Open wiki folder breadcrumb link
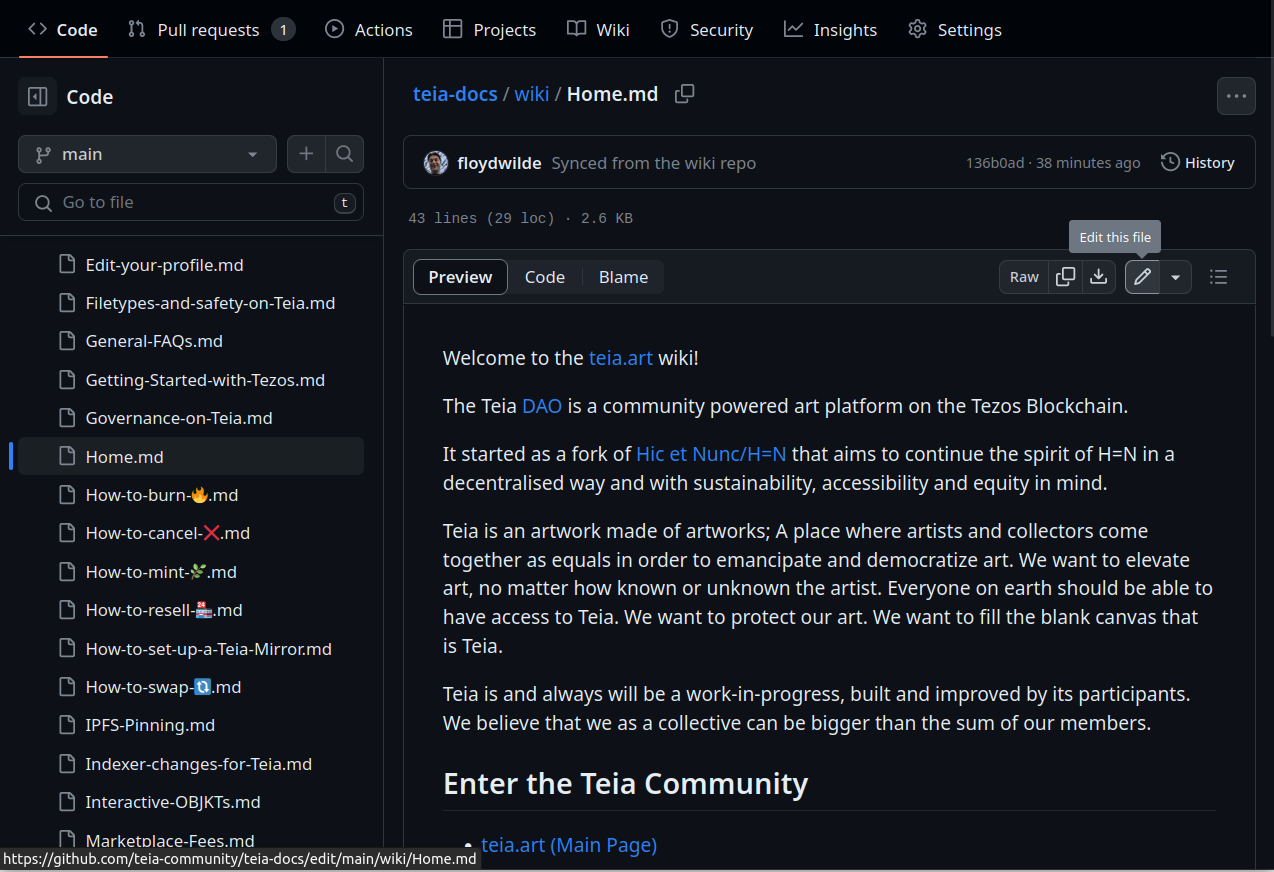Screen dimensions: 1274x872 pyautogui.click(x=532, y=94)
